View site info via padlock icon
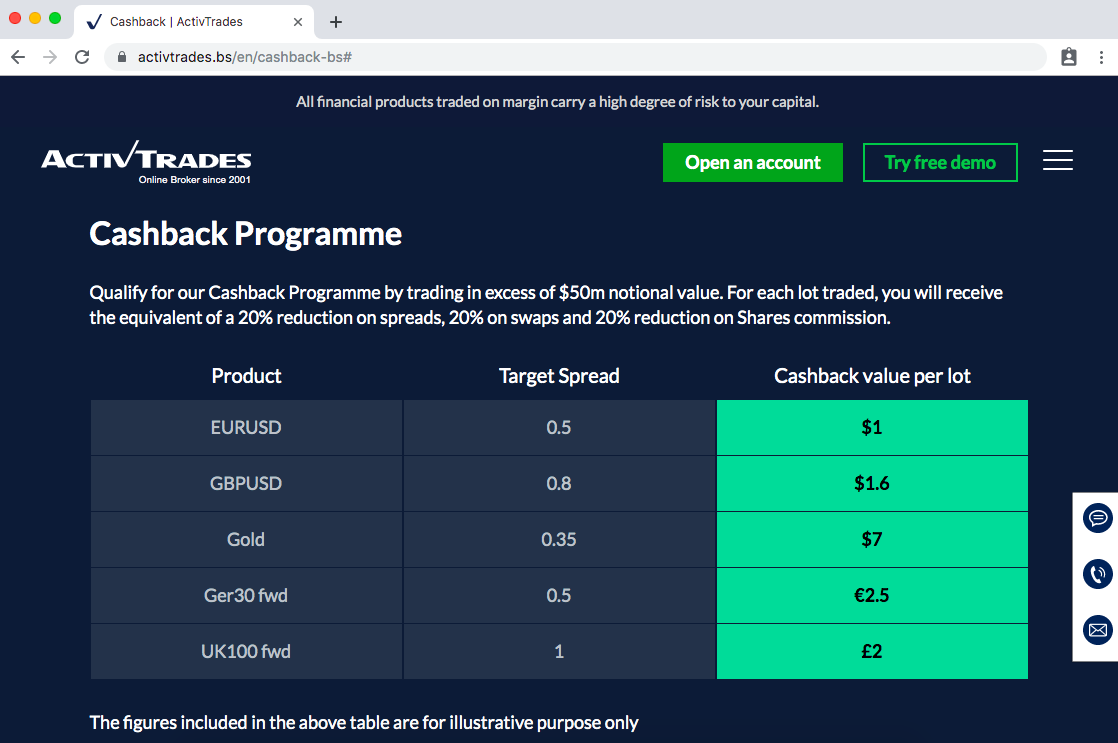Screen dimensions: 1118x743 coord(122,57)
